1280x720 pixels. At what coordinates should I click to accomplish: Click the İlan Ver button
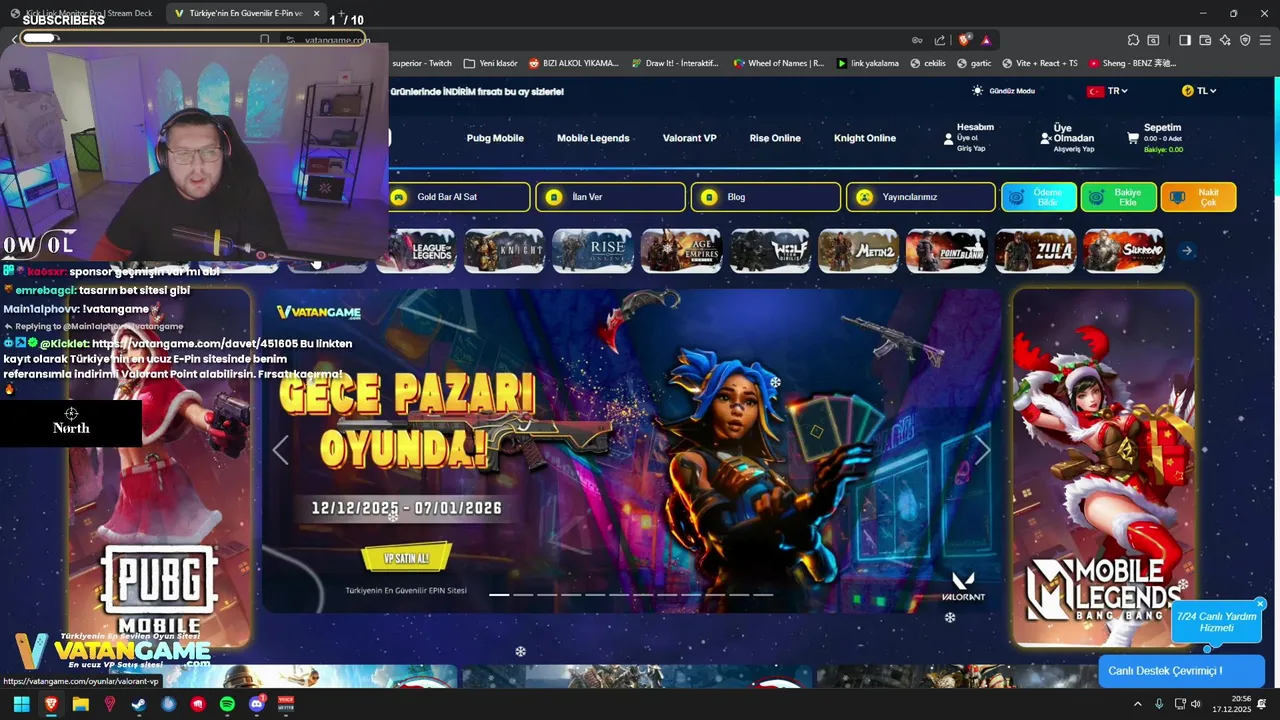[611, 197]
